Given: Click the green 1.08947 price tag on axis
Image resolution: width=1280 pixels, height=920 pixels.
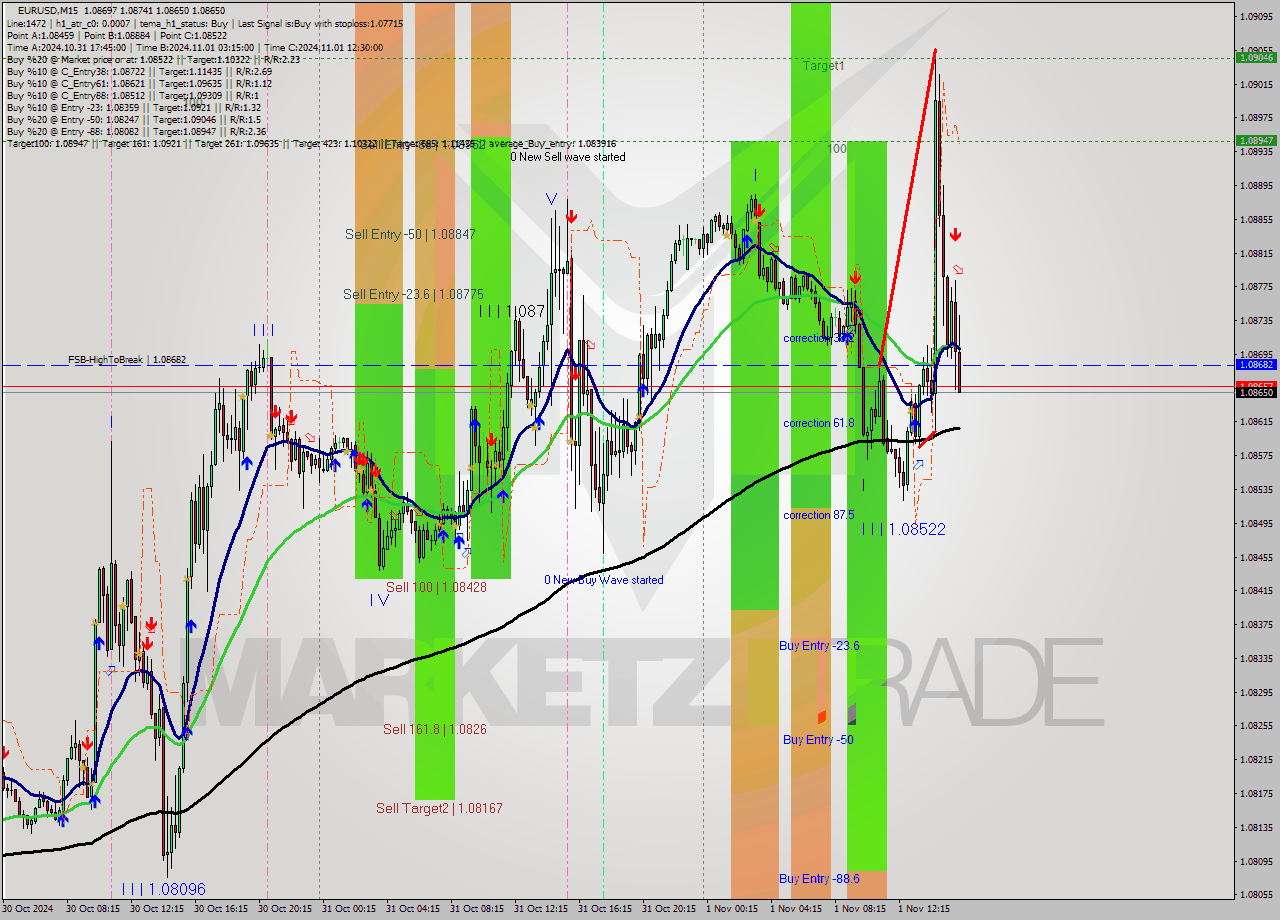Looking at the screenshot, I should 1256,141.
